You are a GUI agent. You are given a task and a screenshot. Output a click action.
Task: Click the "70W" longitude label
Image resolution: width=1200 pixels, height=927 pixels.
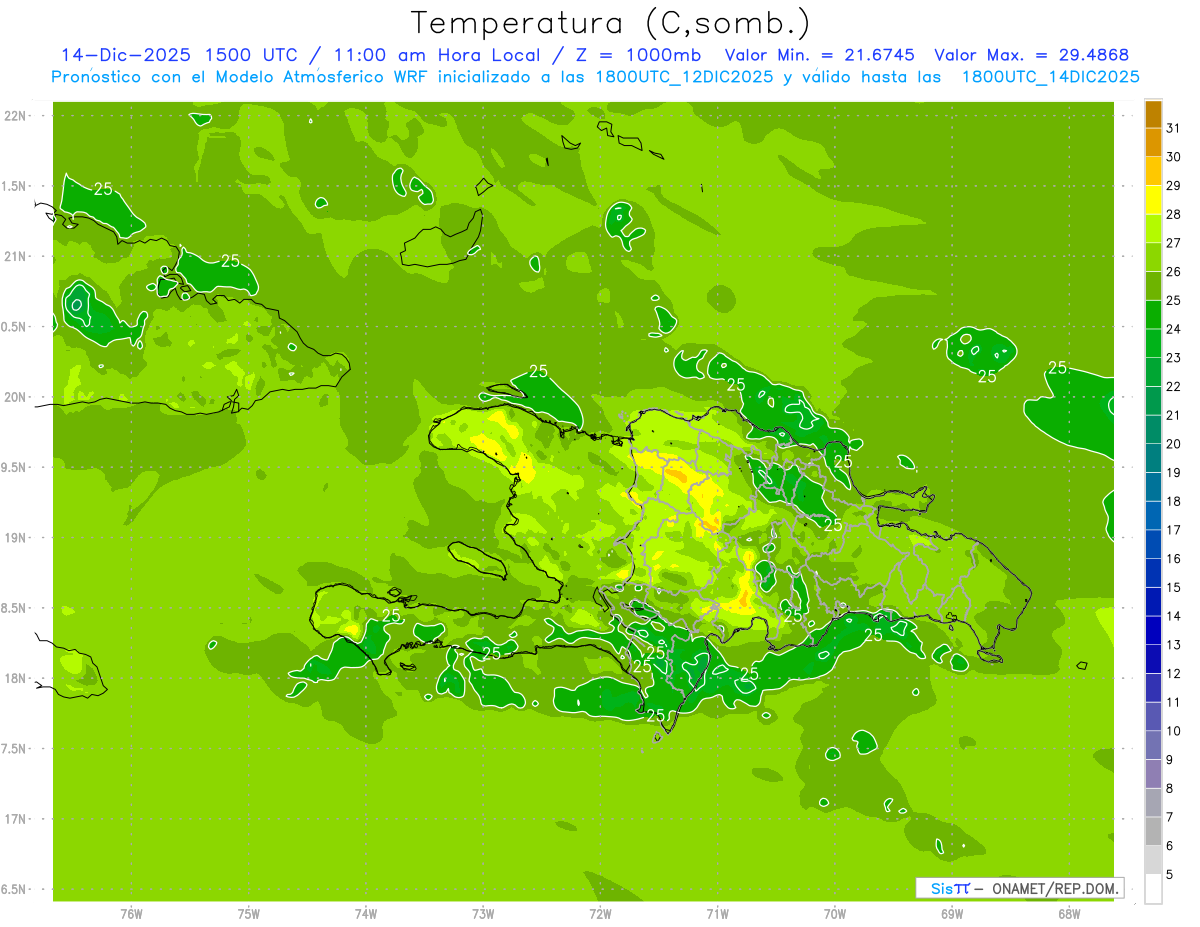pos(834,914)
